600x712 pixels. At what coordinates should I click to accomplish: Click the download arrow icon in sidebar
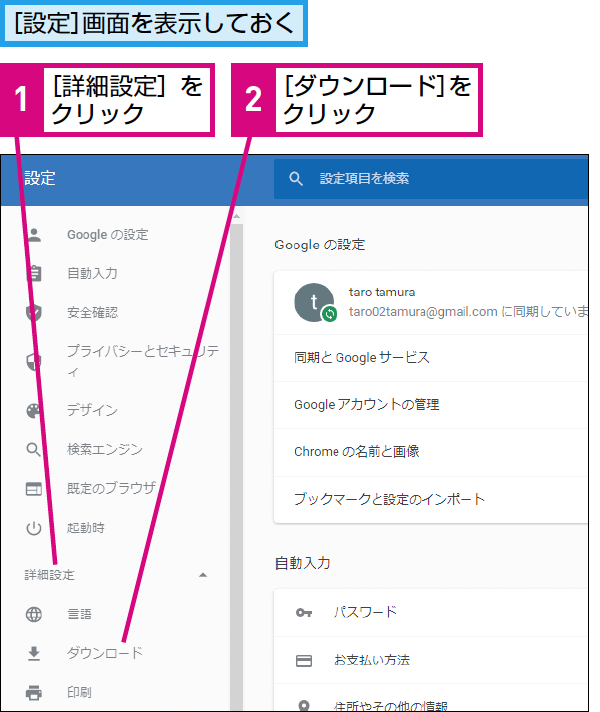[34, 653]
